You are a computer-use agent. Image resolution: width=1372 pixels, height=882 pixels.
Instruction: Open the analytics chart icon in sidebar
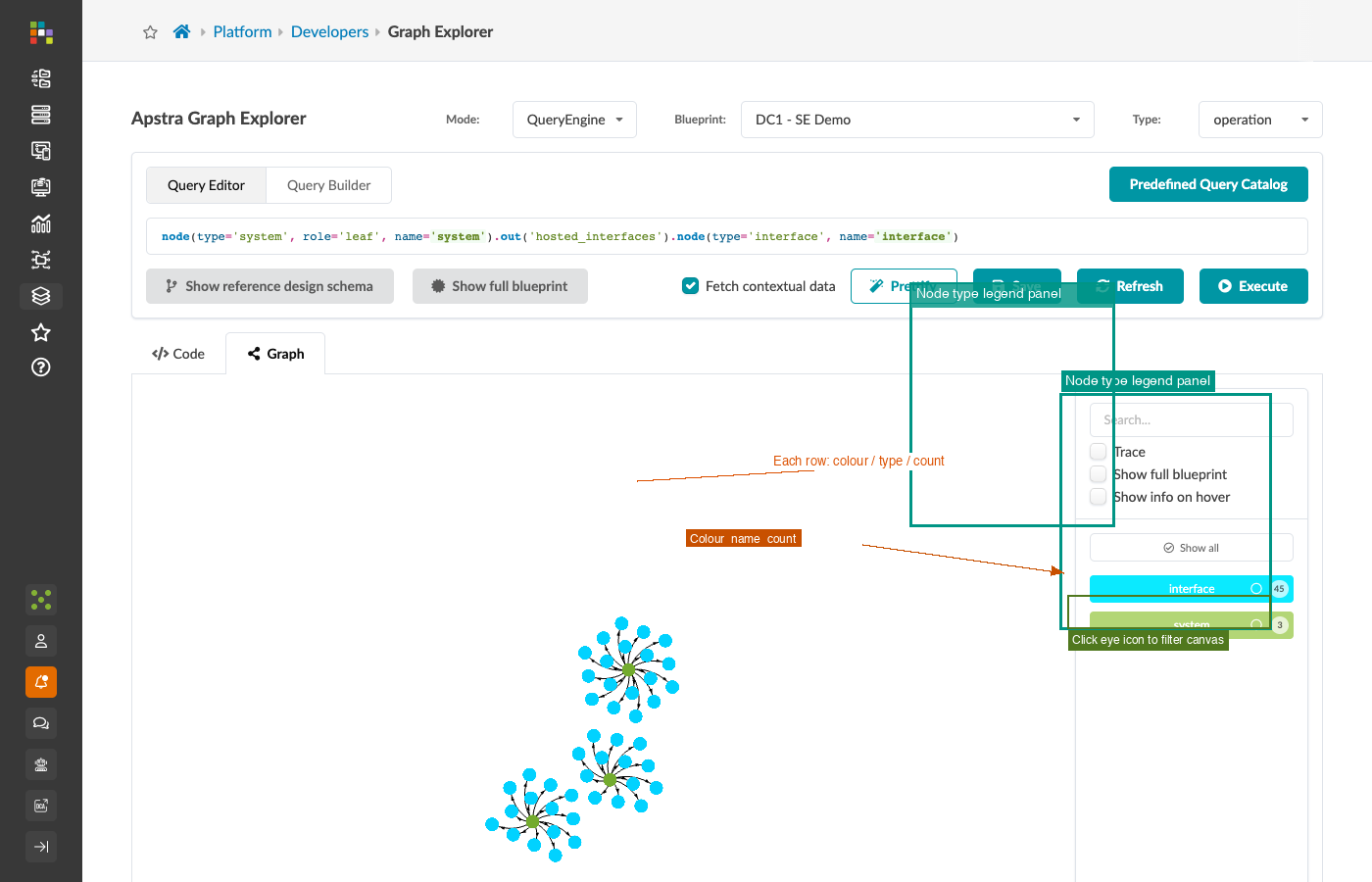click(x=41, y=223)
